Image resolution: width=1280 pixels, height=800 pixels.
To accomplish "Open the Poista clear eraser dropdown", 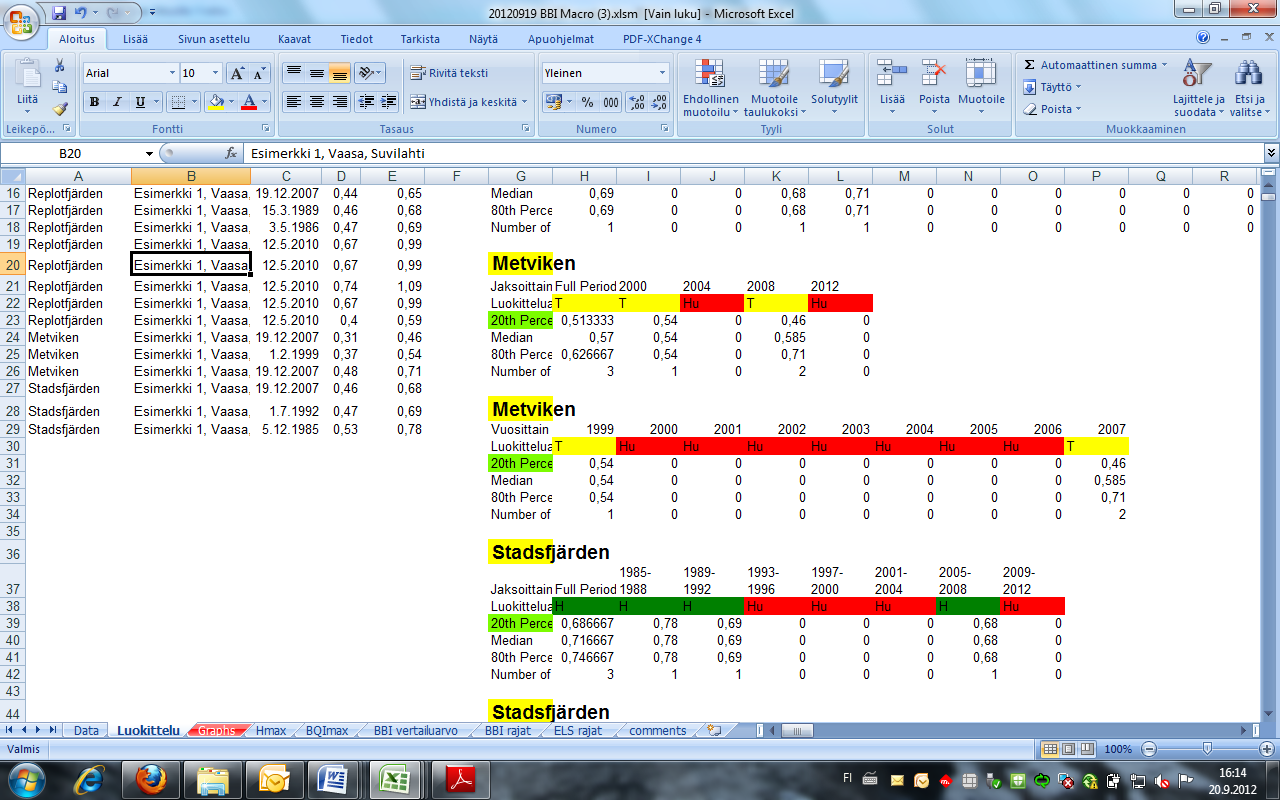I will [1051, 109].
